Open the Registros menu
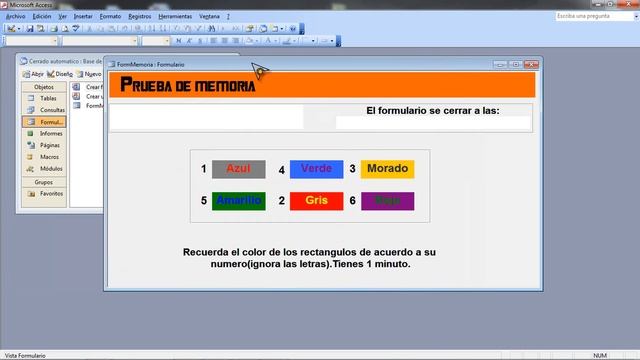The image size is (640, 360). tap(140, 16)
